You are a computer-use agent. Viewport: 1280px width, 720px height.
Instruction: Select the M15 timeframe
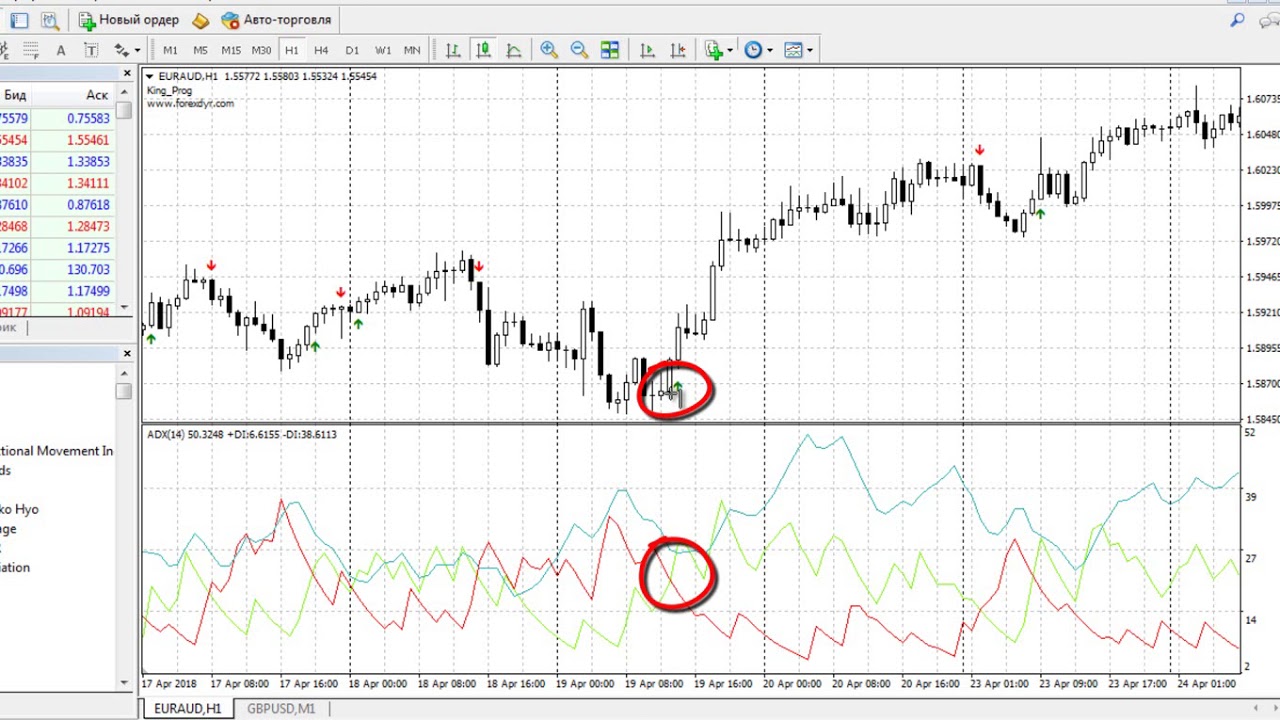[x=231, y=50]
